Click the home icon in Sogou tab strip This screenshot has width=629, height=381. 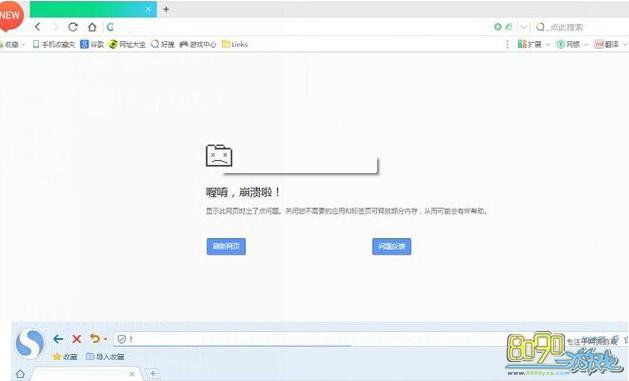20,374
